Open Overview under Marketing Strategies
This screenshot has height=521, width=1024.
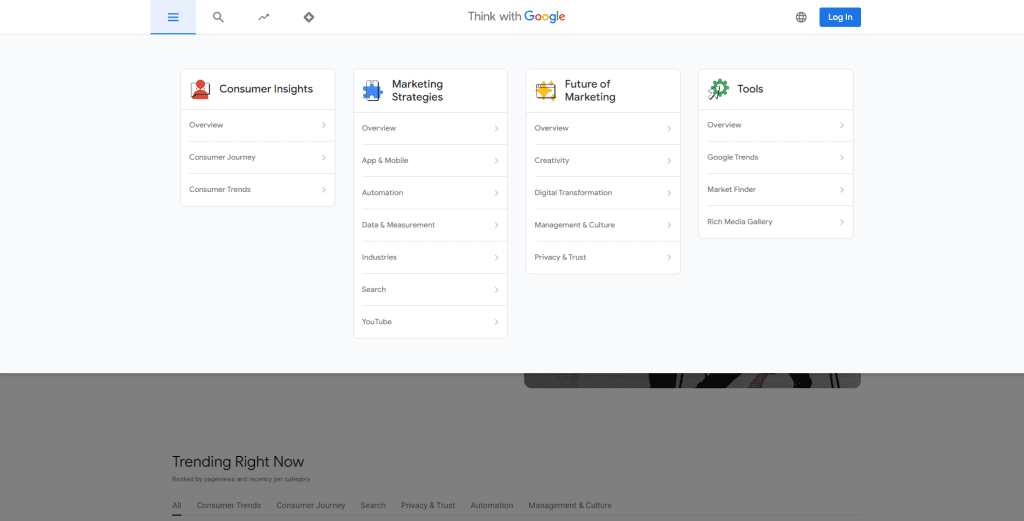point(430,129)
